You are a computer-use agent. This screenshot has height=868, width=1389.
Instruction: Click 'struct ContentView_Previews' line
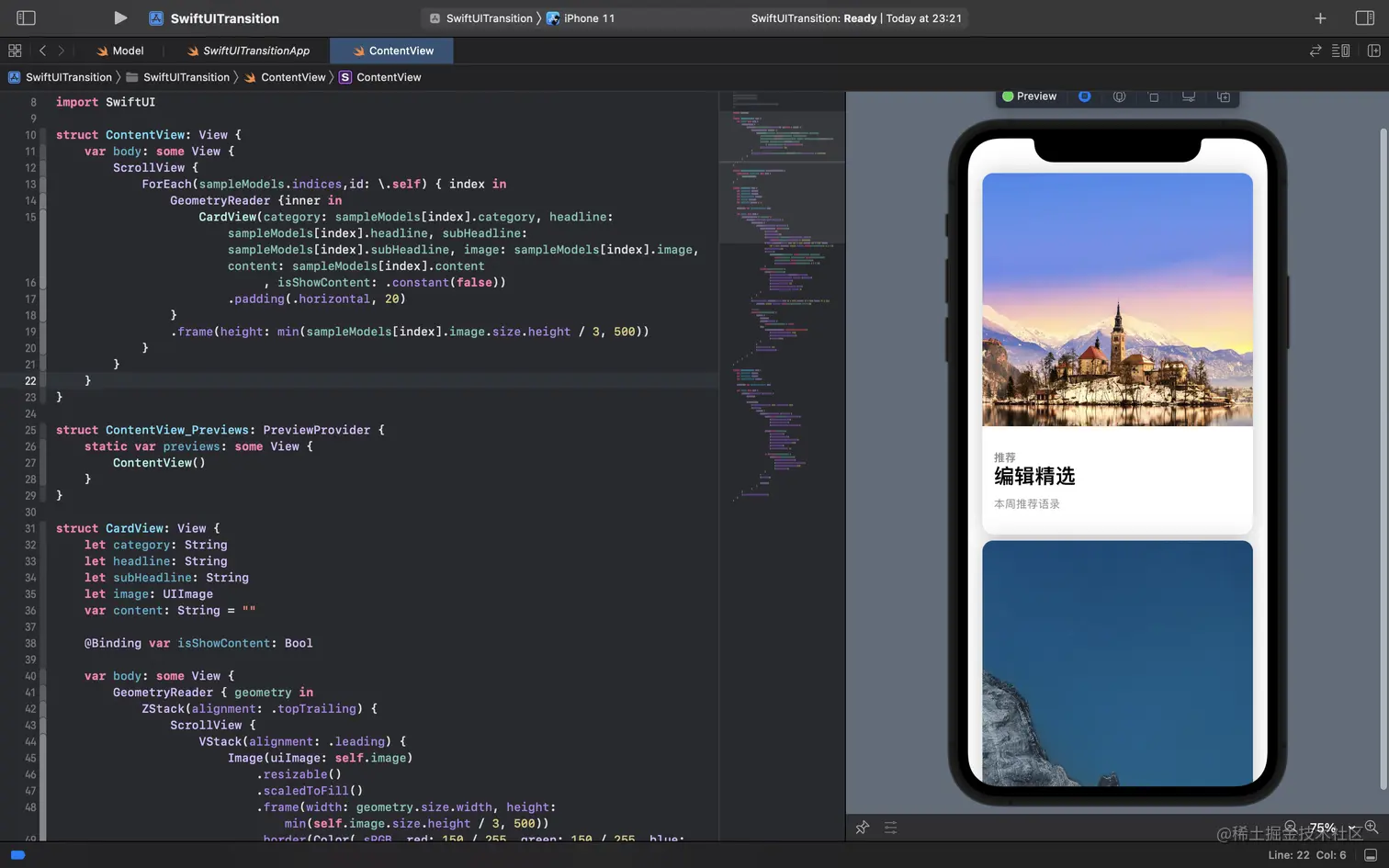pyautogui.click(x=220, y=430)
